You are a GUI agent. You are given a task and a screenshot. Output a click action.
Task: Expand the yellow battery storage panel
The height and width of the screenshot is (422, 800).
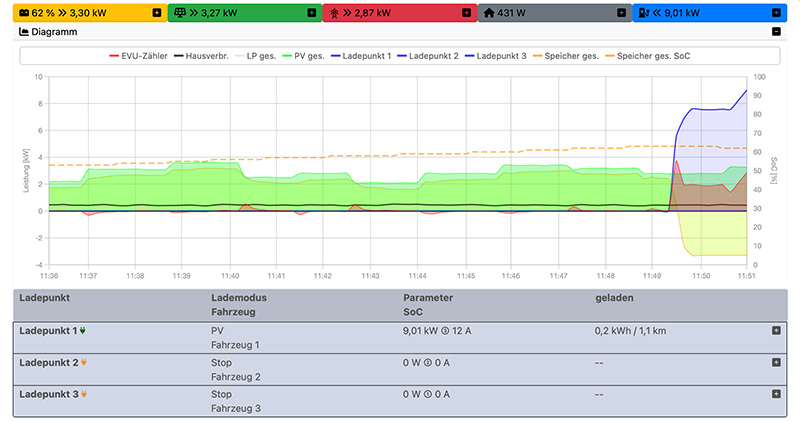pyautogui.click(x=156, y=13)
